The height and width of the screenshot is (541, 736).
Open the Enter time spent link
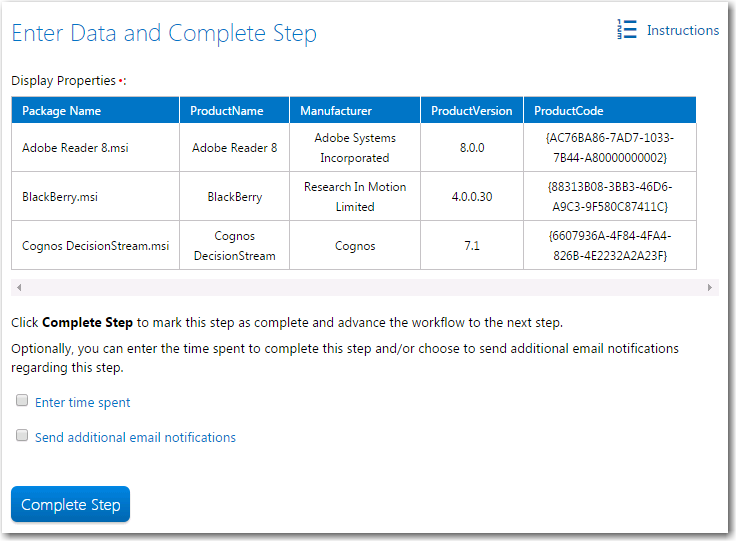[83, 403]
